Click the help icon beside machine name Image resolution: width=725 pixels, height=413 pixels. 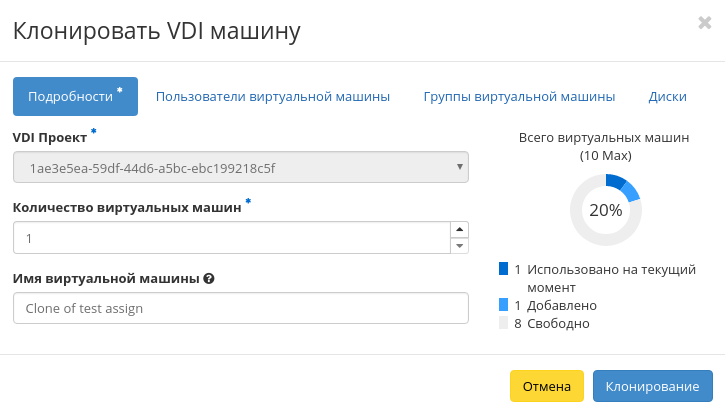[208, 278]
